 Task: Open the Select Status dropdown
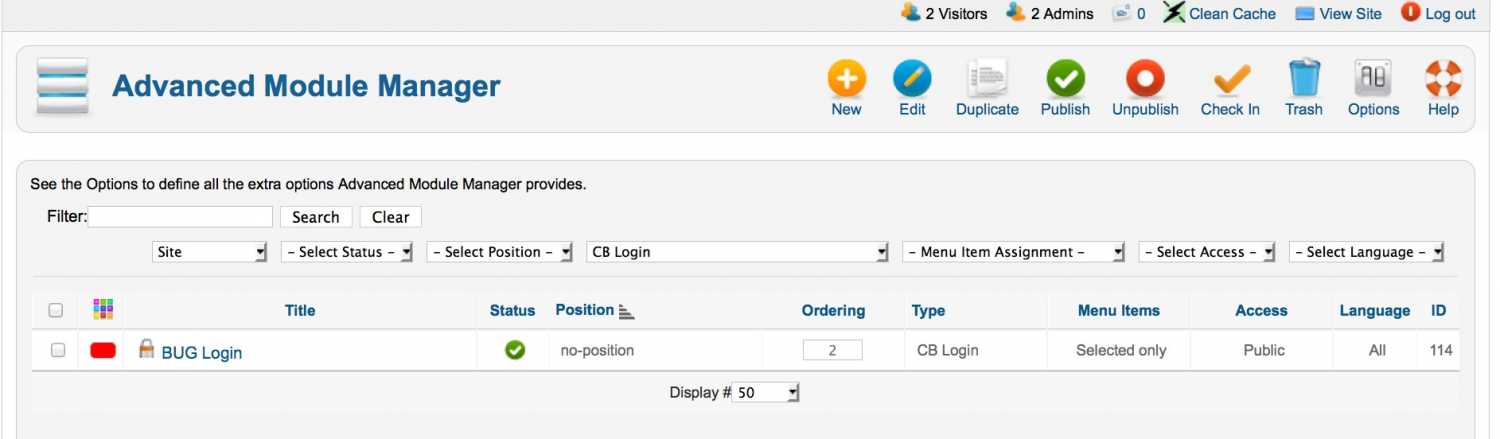coord(347,252)
